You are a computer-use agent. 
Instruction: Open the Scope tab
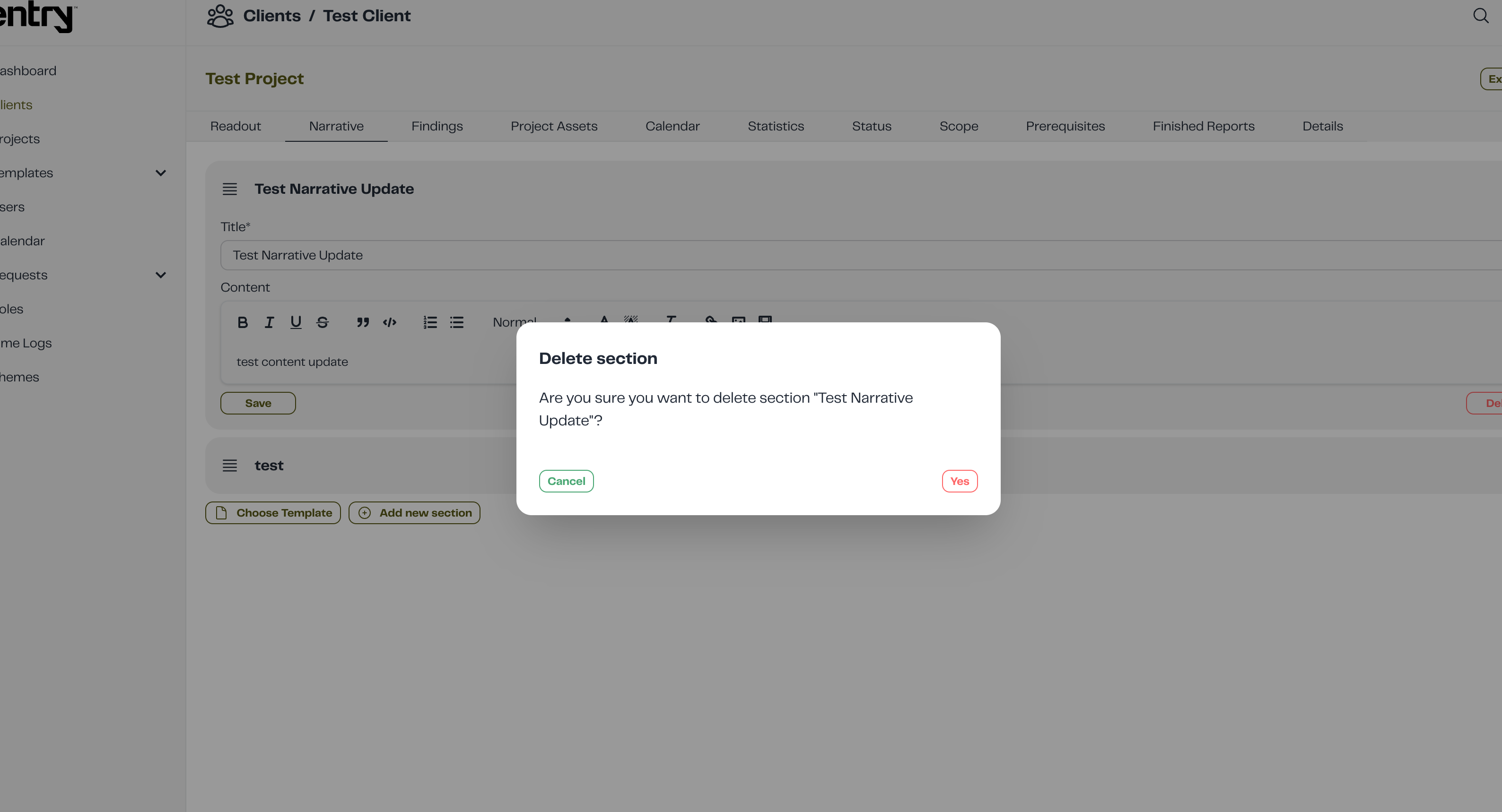[959, 126]
